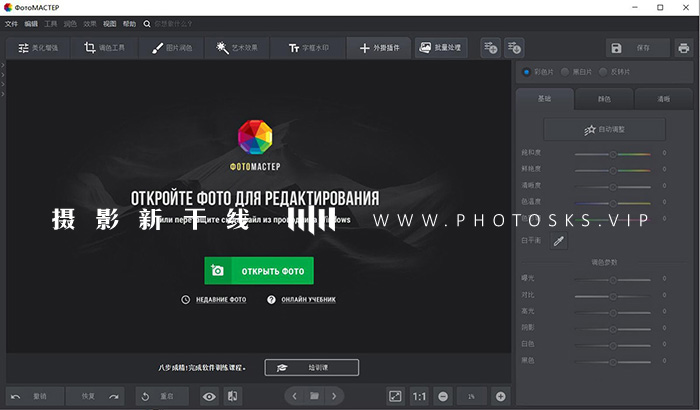Open the 编辑 menu

click(x=31, y=24)
